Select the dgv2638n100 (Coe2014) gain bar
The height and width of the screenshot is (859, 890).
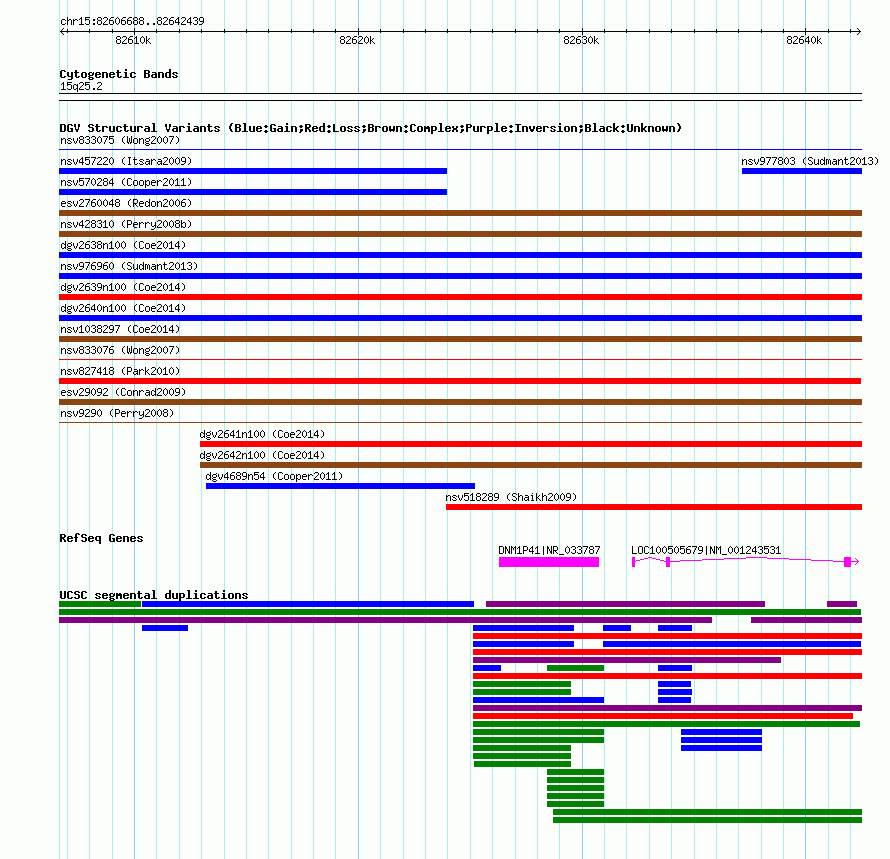(460, 255)
